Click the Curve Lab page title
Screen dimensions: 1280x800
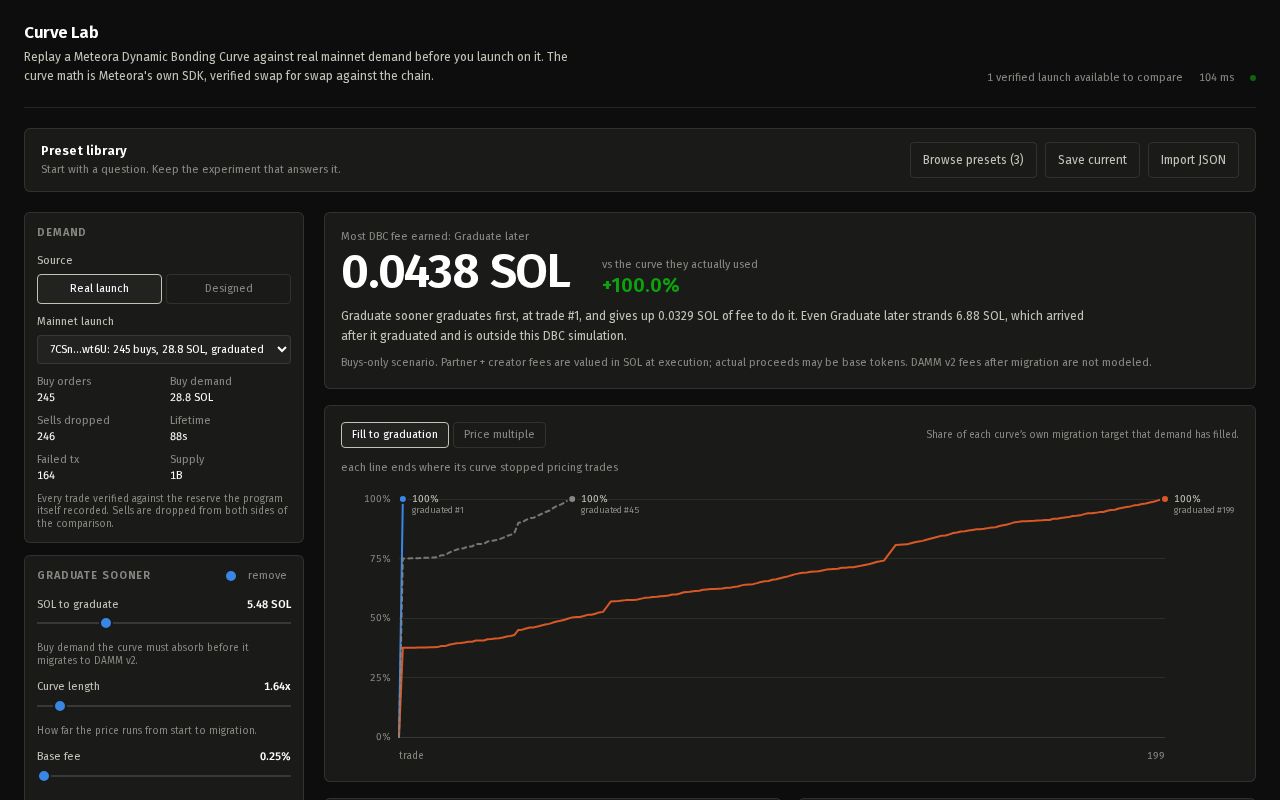(61, 33)
